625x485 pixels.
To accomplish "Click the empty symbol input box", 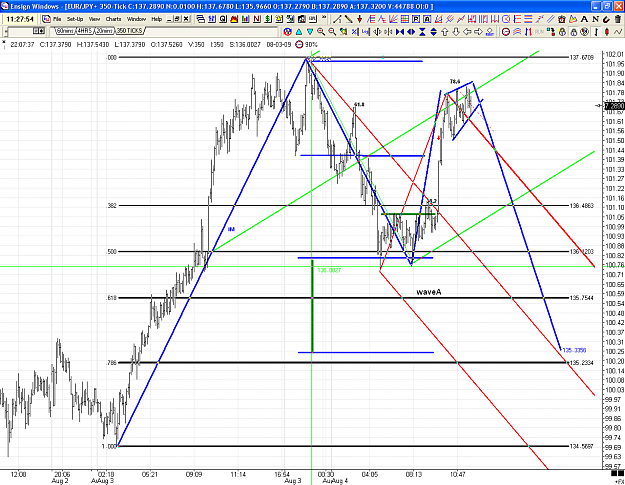I will [20, 31].
